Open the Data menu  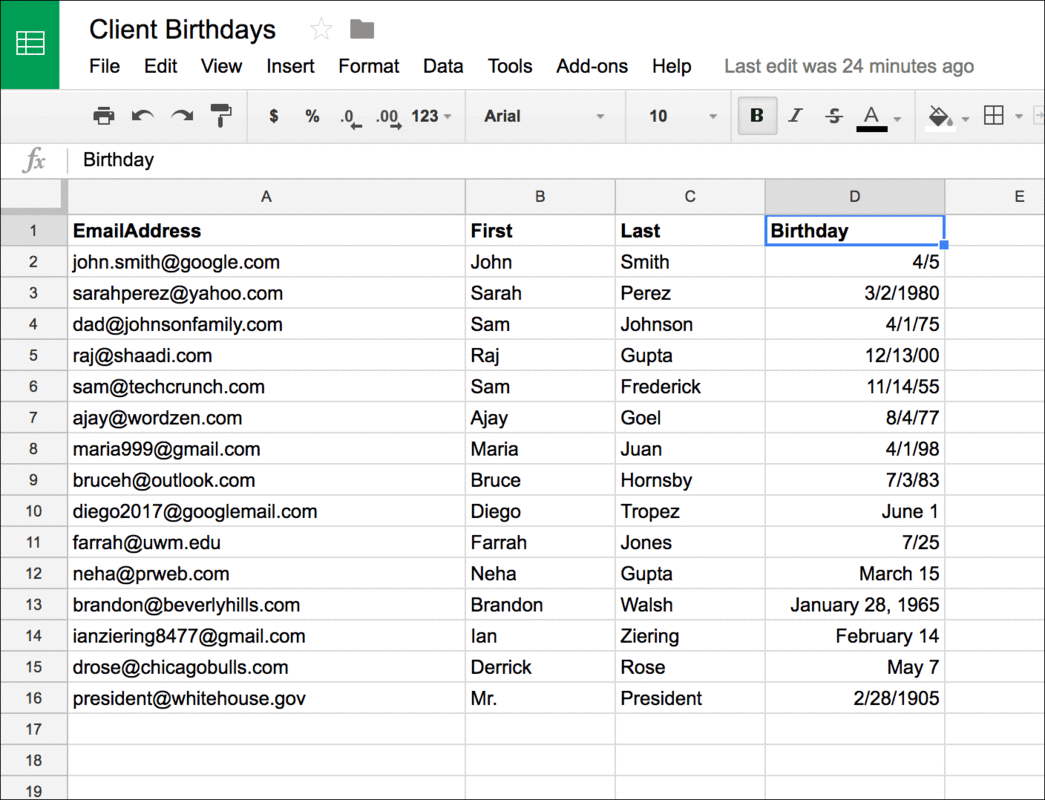point(443,66)
